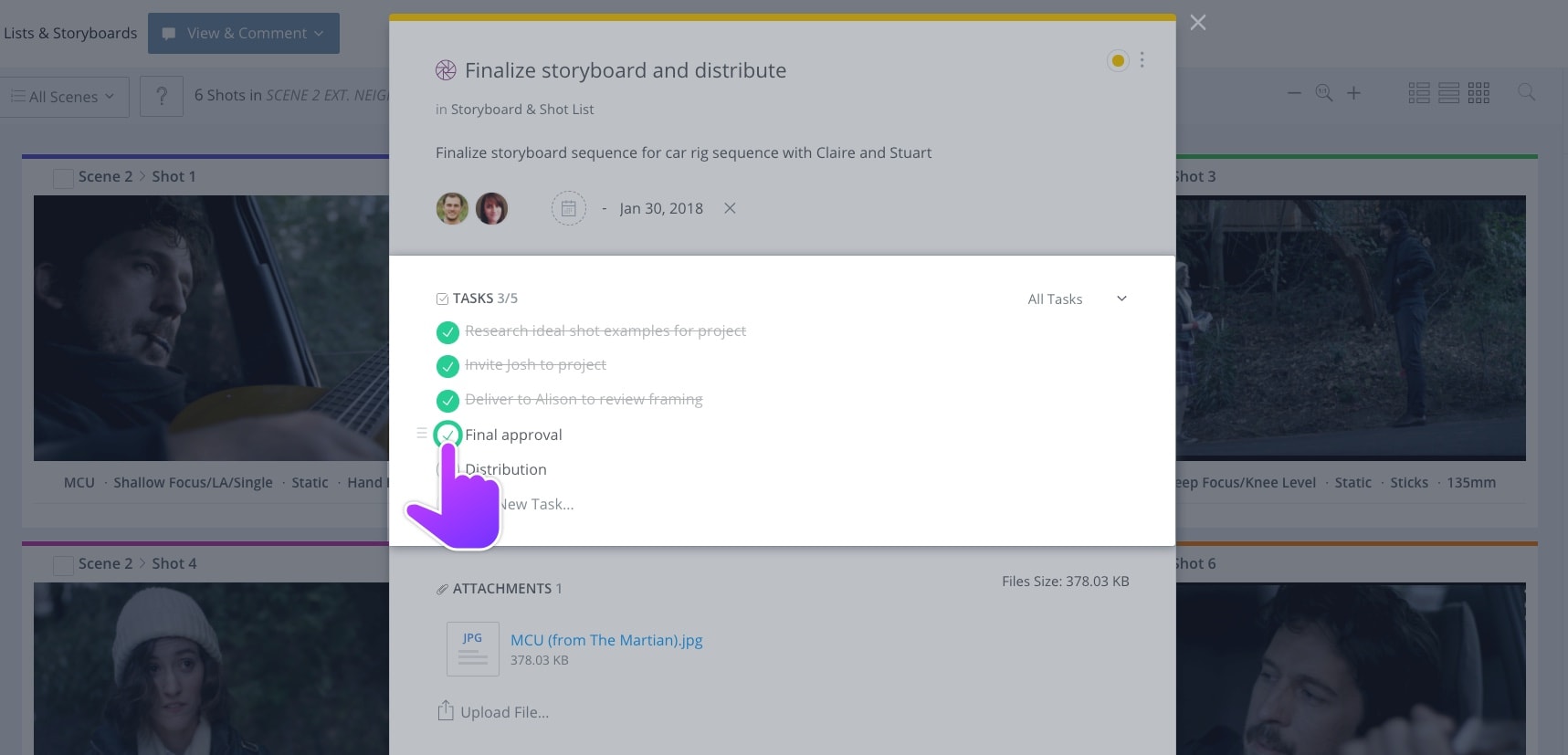Switch to the three-column grid view icon
The width and height of the screenshot is (1568, 755).
pyautogui.click(x=1479, y=93)
